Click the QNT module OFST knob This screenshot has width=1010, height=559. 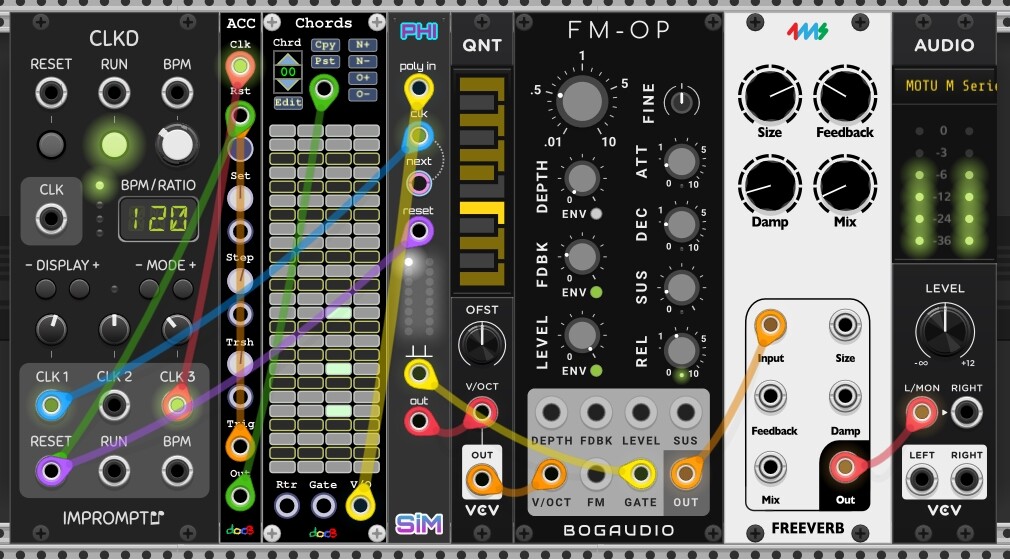(482, 345)
